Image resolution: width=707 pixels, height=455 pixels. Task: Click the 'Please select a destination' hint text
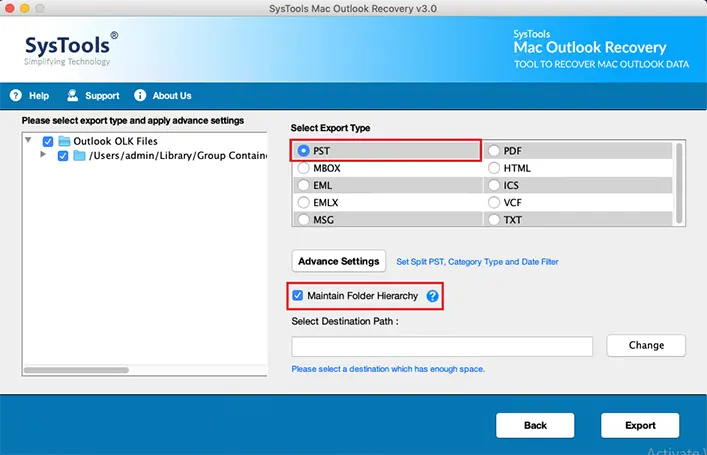[388, 369]
